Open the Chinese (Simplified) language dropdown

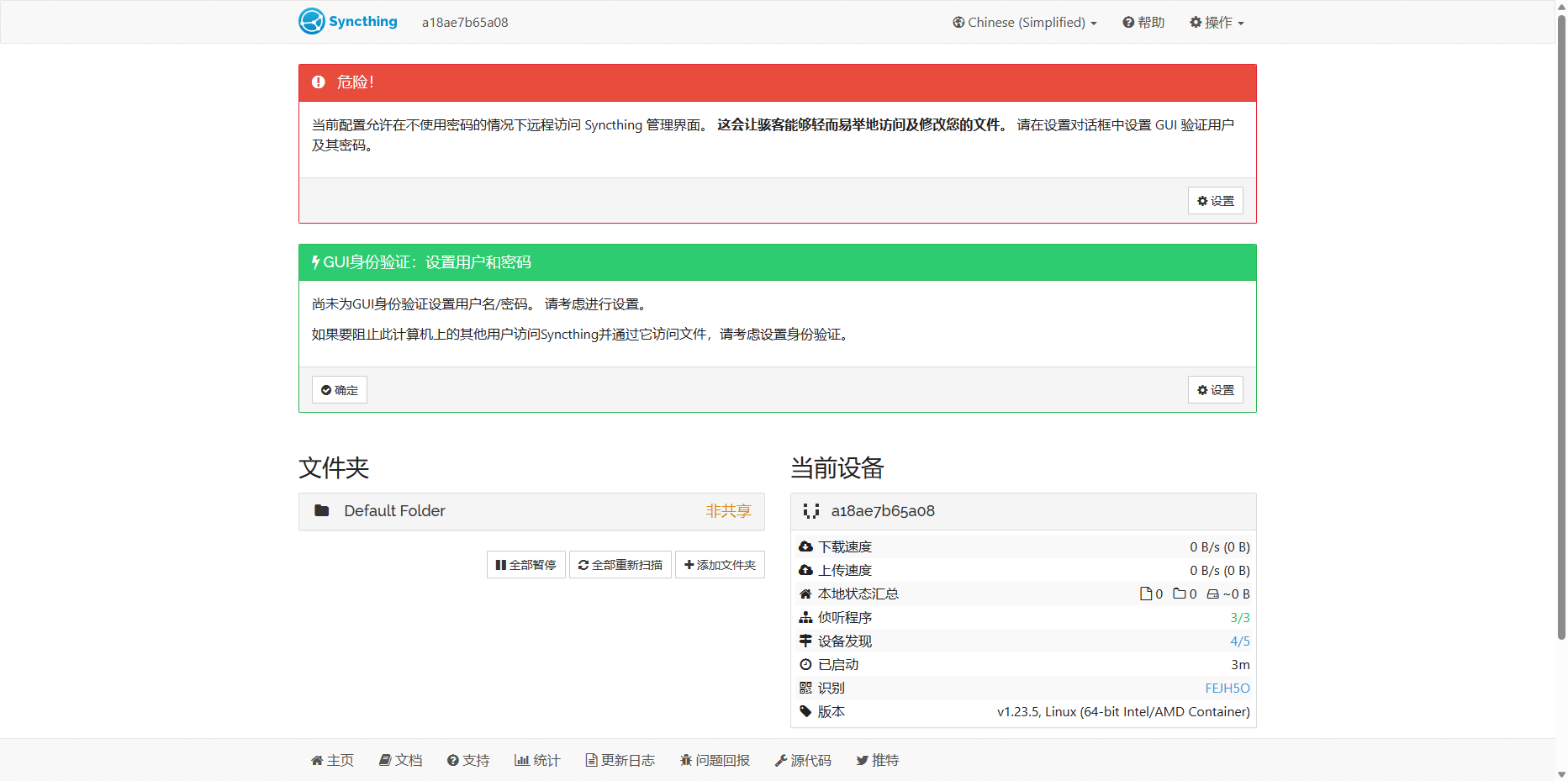(1024, 23)
